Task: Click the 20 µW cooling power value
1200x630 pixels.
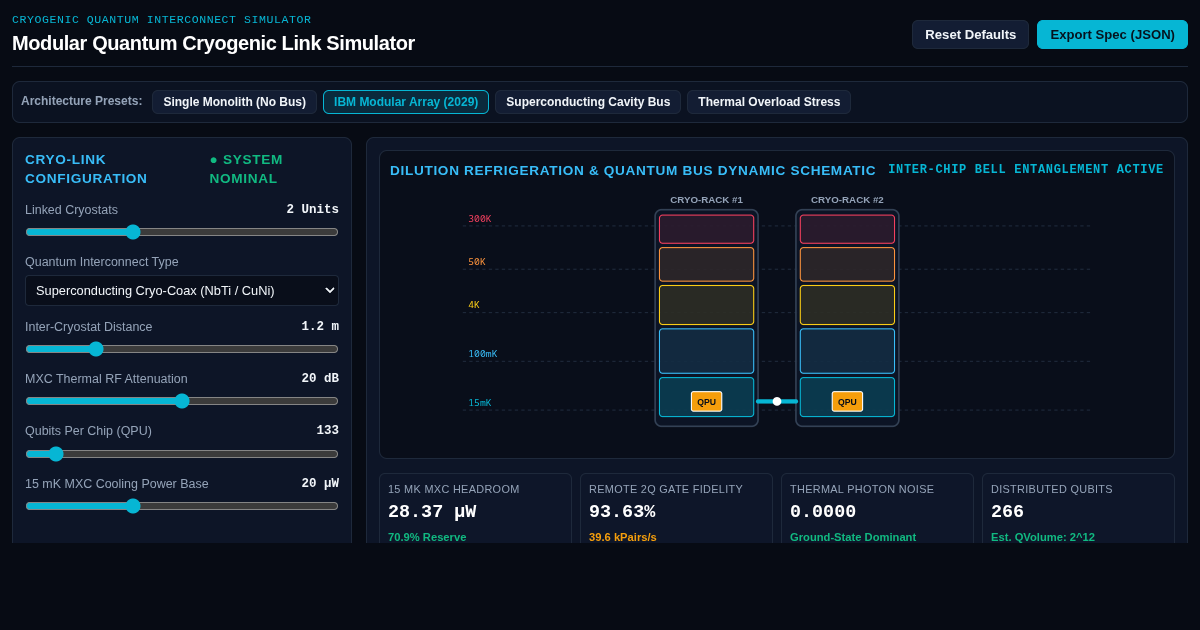Action: click(320, 484)
